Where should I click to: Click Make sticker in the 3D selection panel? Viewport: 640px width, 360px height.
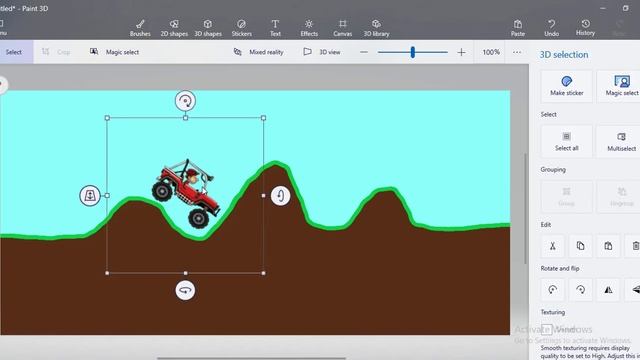(x=567, y=86)
